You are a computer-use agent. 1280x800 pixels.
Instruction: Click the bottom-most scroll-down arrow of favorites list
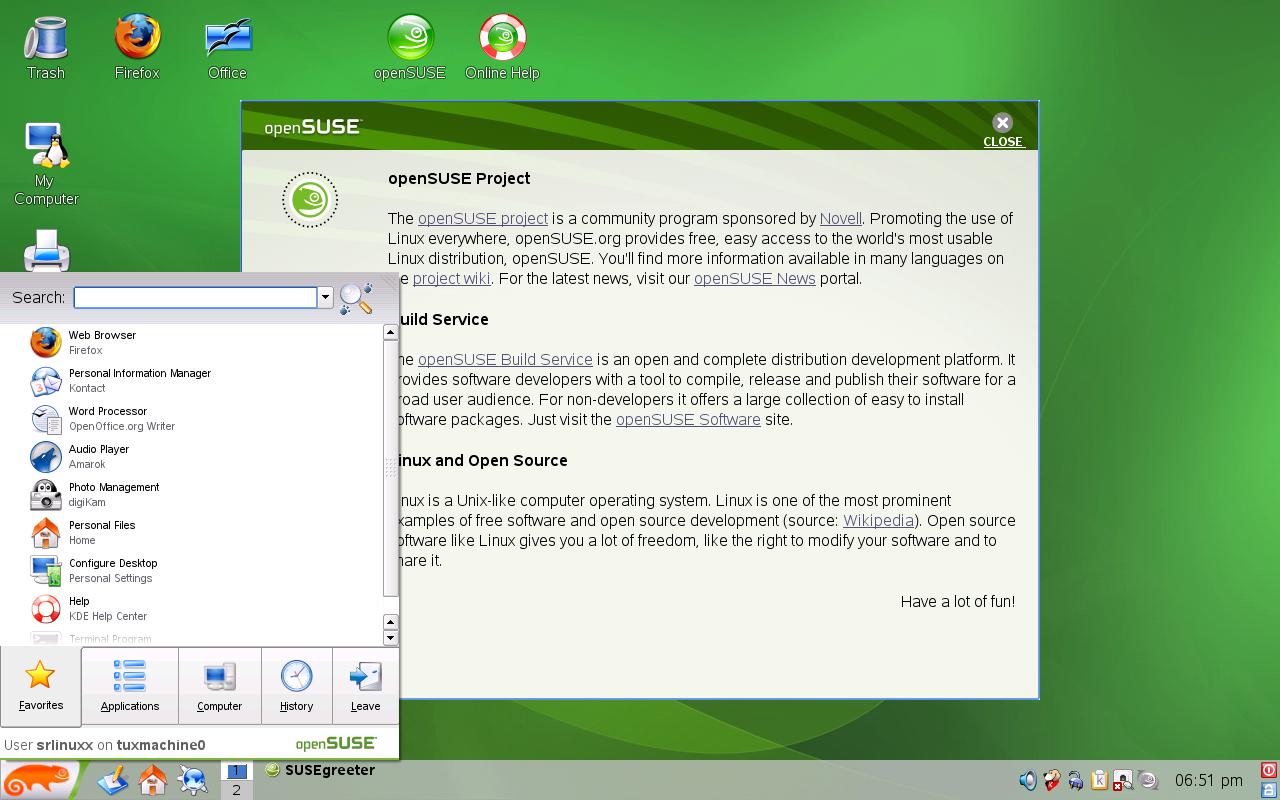click(391, 638)
